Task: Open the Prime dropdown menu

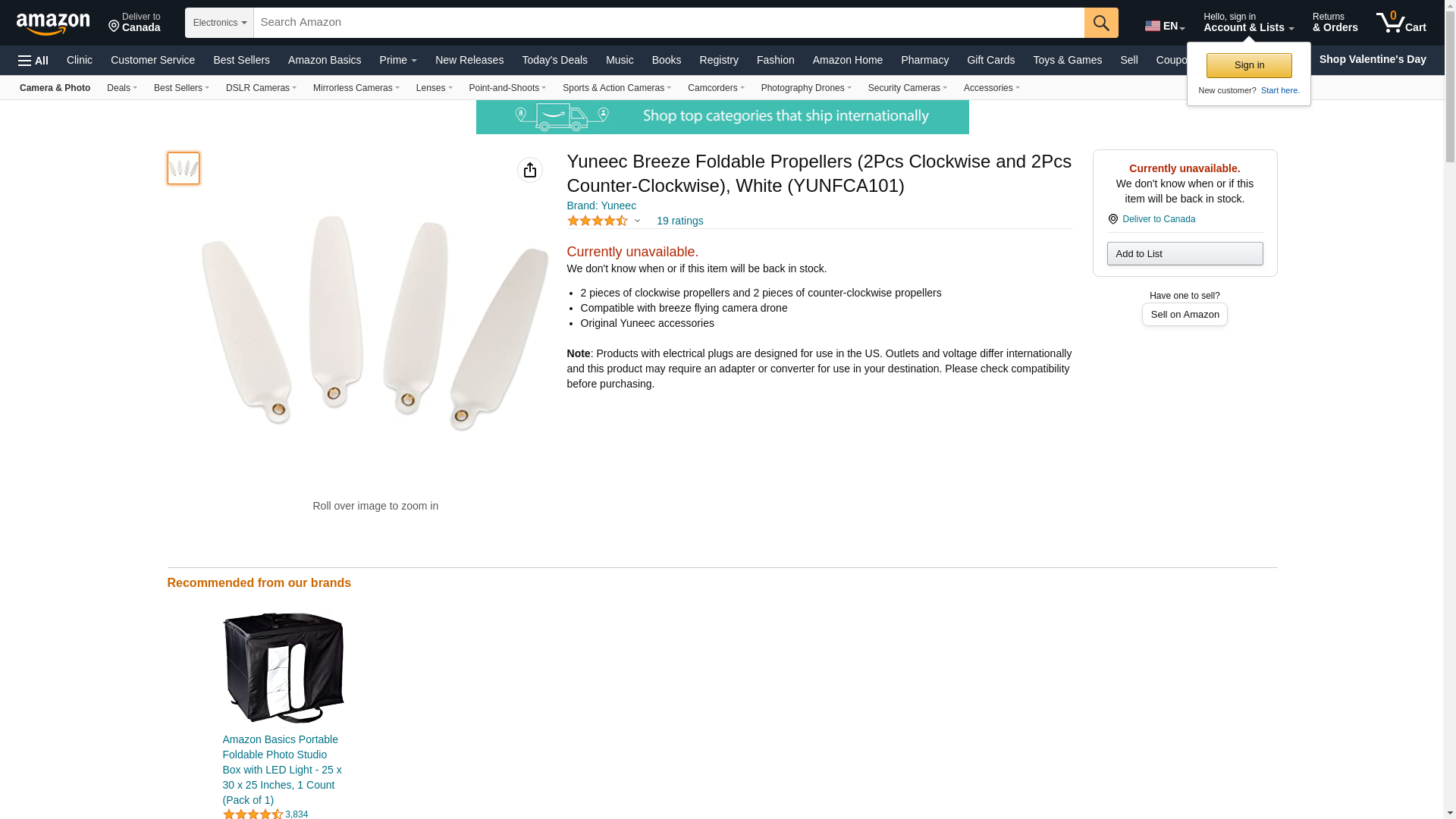Action: [x=398, y=60]
